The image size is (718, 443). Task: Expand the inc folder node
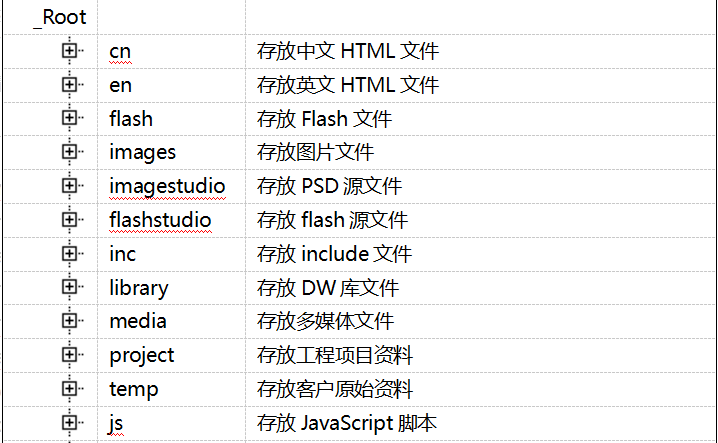pyautogui.click(x=69, y=253)
